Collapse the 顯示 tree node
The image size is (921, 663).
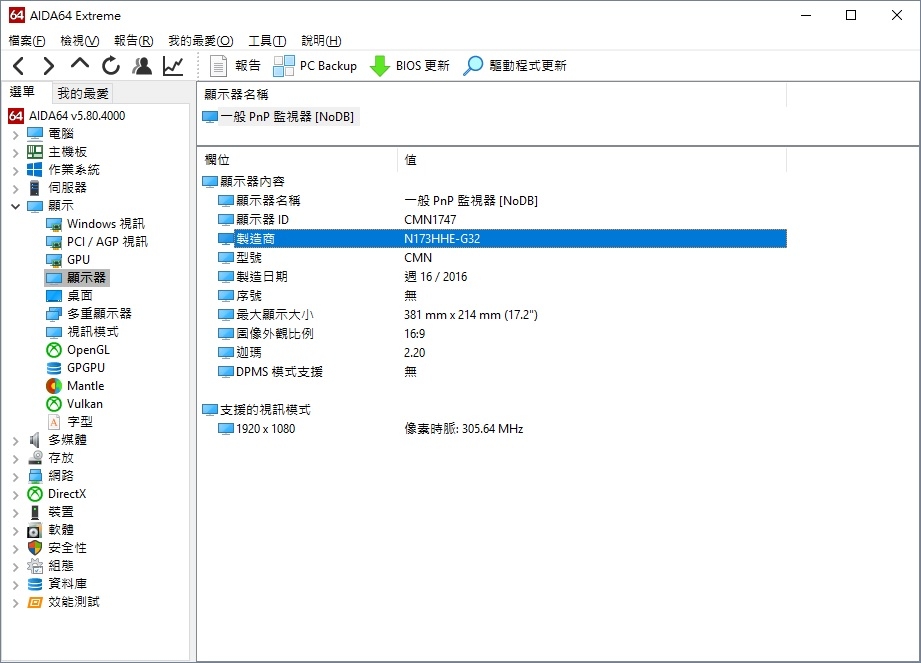(16, 206)
